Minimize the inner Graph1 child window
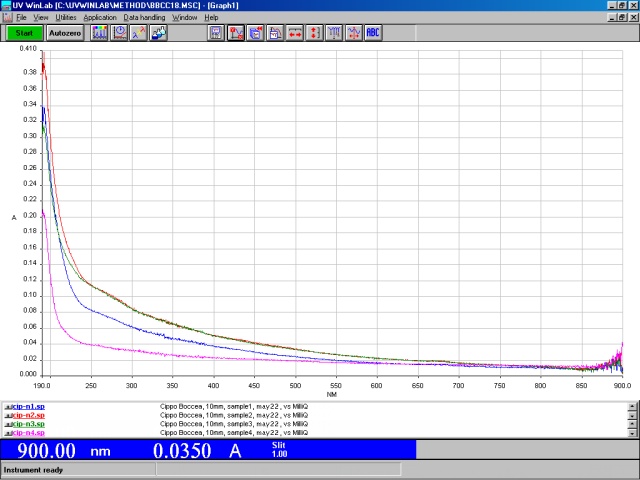This screenshot has height=480, width=640. coord(613,18)
